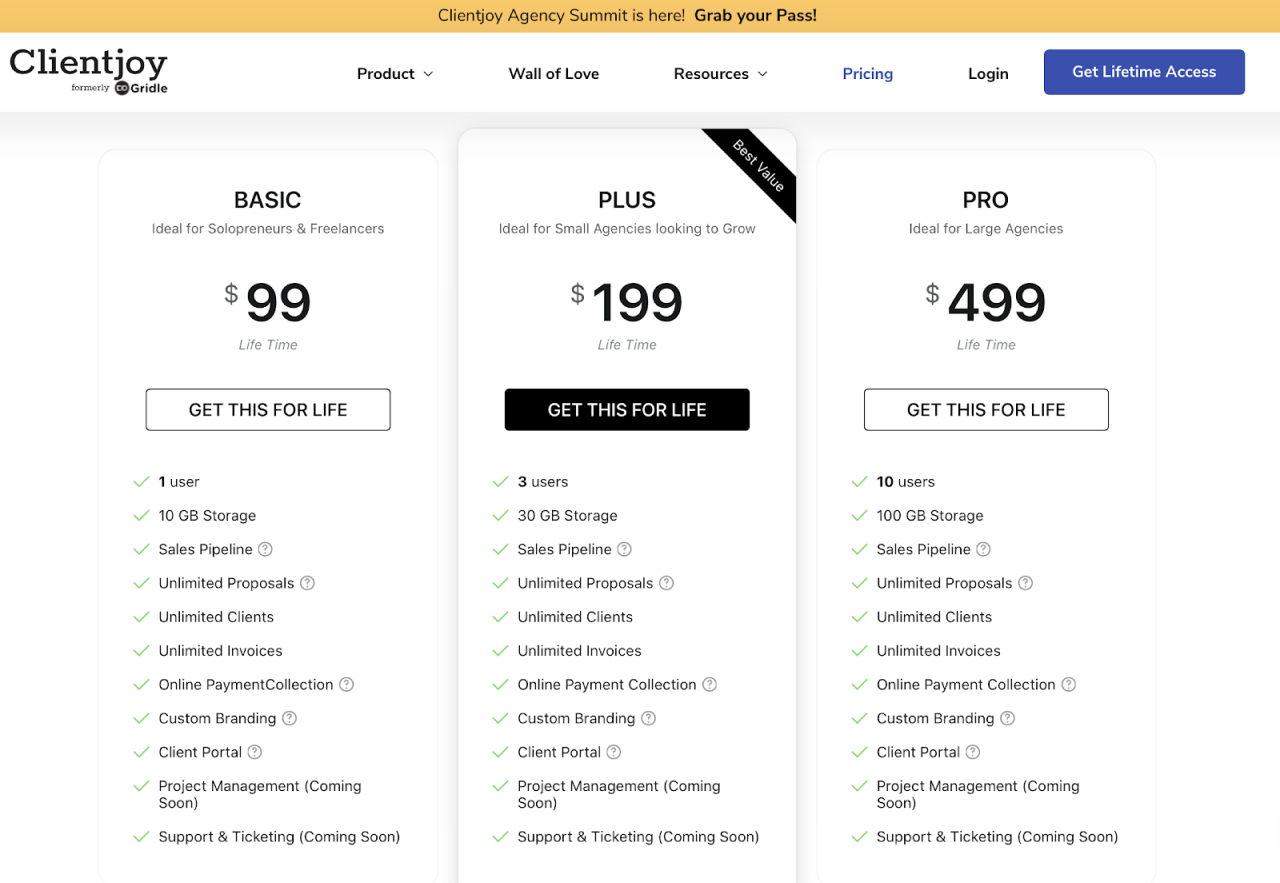This screenshot has width=1280, height=883.
Task: Select the Best Value ribbon on PLUS
Action: click(x=759, y=166)
